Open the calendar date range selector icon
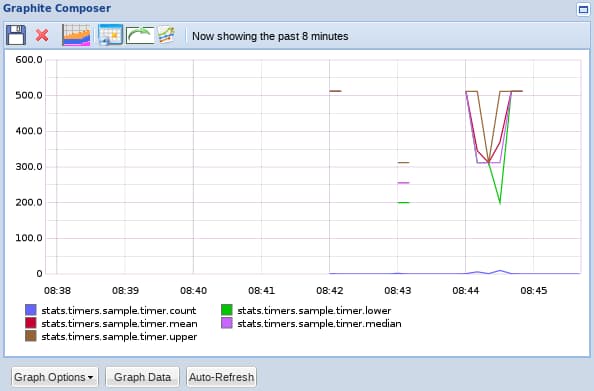The image size is (594, 391). pos(111,35)
